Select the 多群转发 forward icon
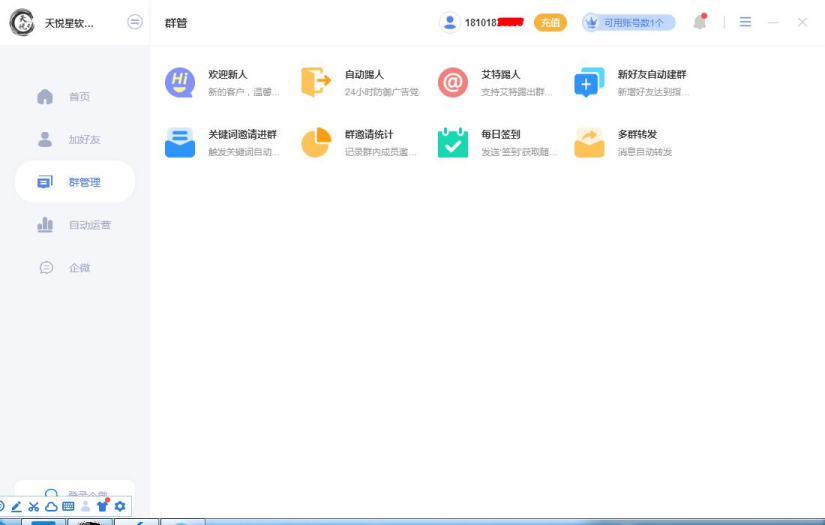The image size is (825, 525). click(x=589, y=142)
